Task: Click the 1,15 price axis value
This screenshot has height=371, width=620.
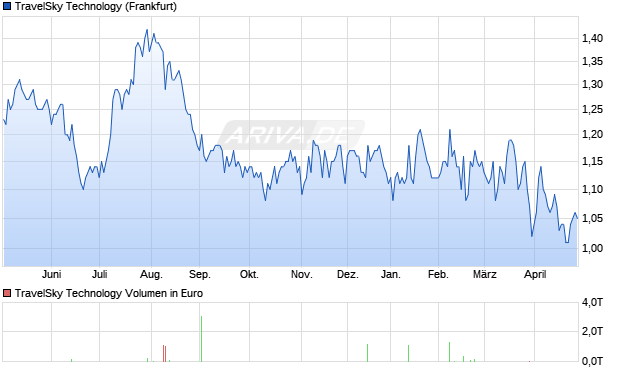Action: click(x=592, y=161)
